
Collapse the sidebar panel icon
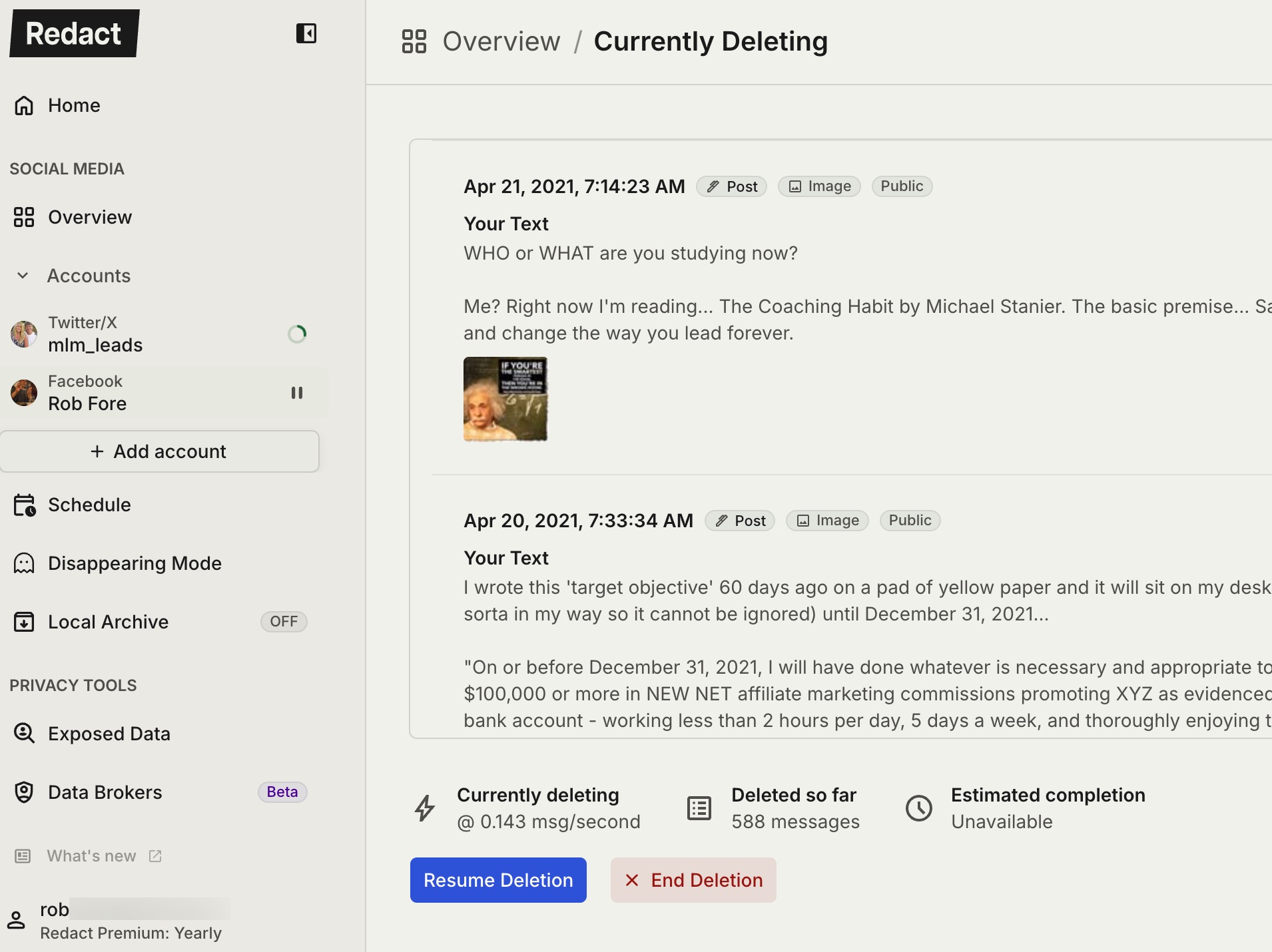(306, 33)
